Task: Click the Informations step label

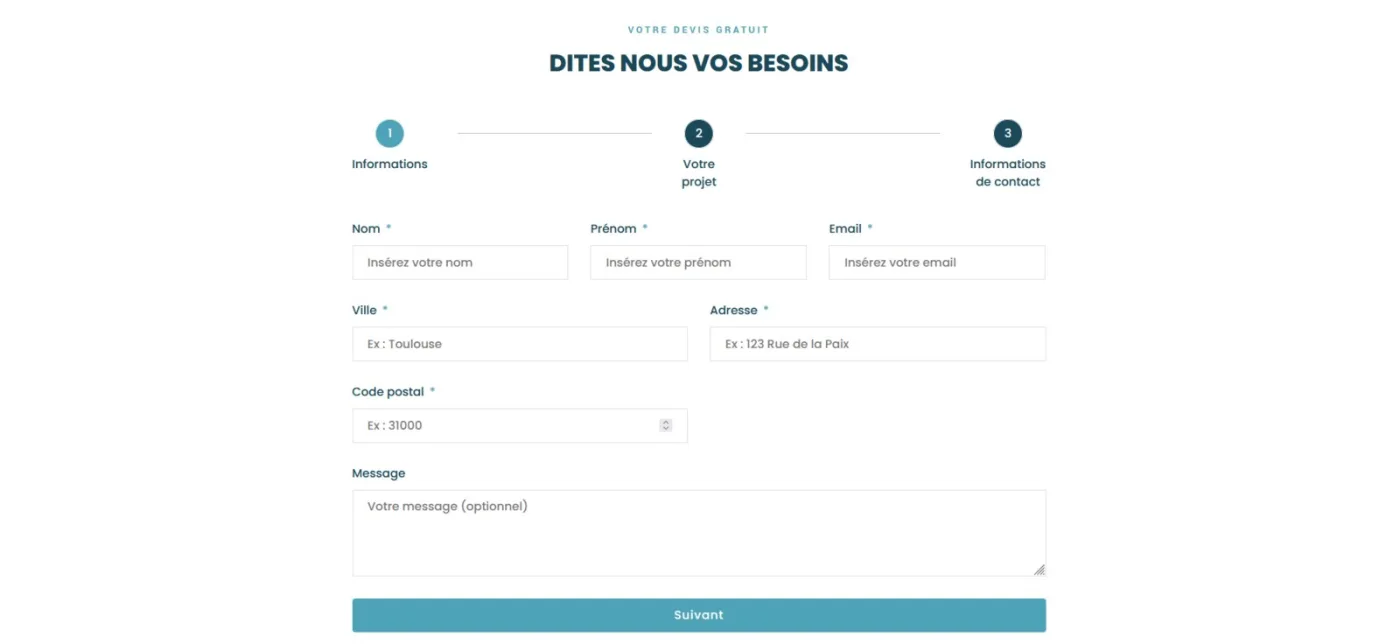Action: [389, 164]
